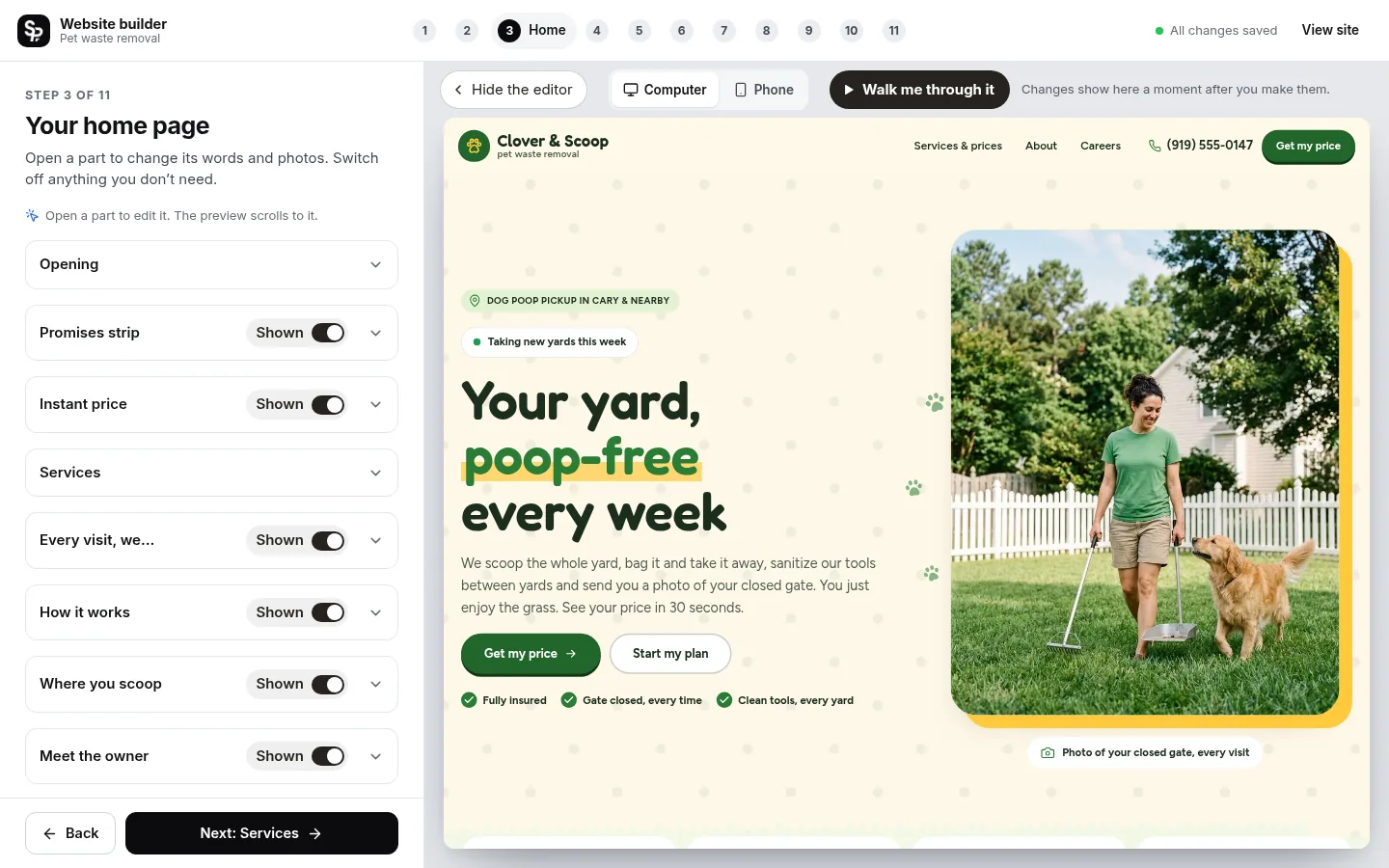The image size is (1389, 868).
Task: Go to step 4
Action: coord(597,31)
